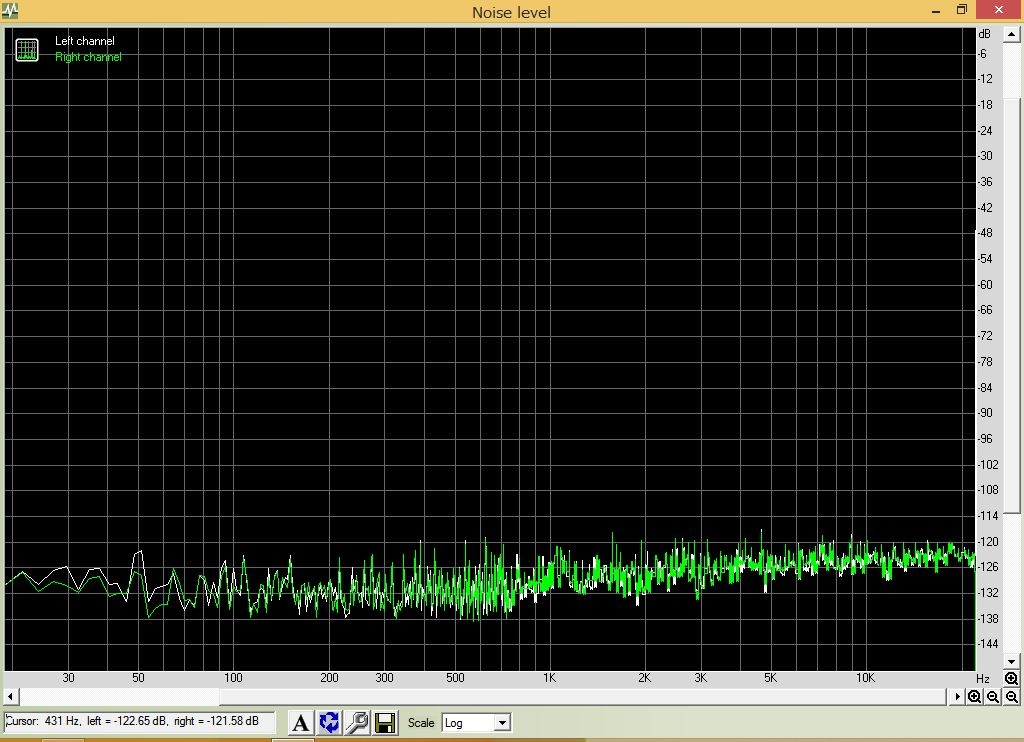
Task: Click the blue swap arrows toolbar icon
Action: (329, 722)
